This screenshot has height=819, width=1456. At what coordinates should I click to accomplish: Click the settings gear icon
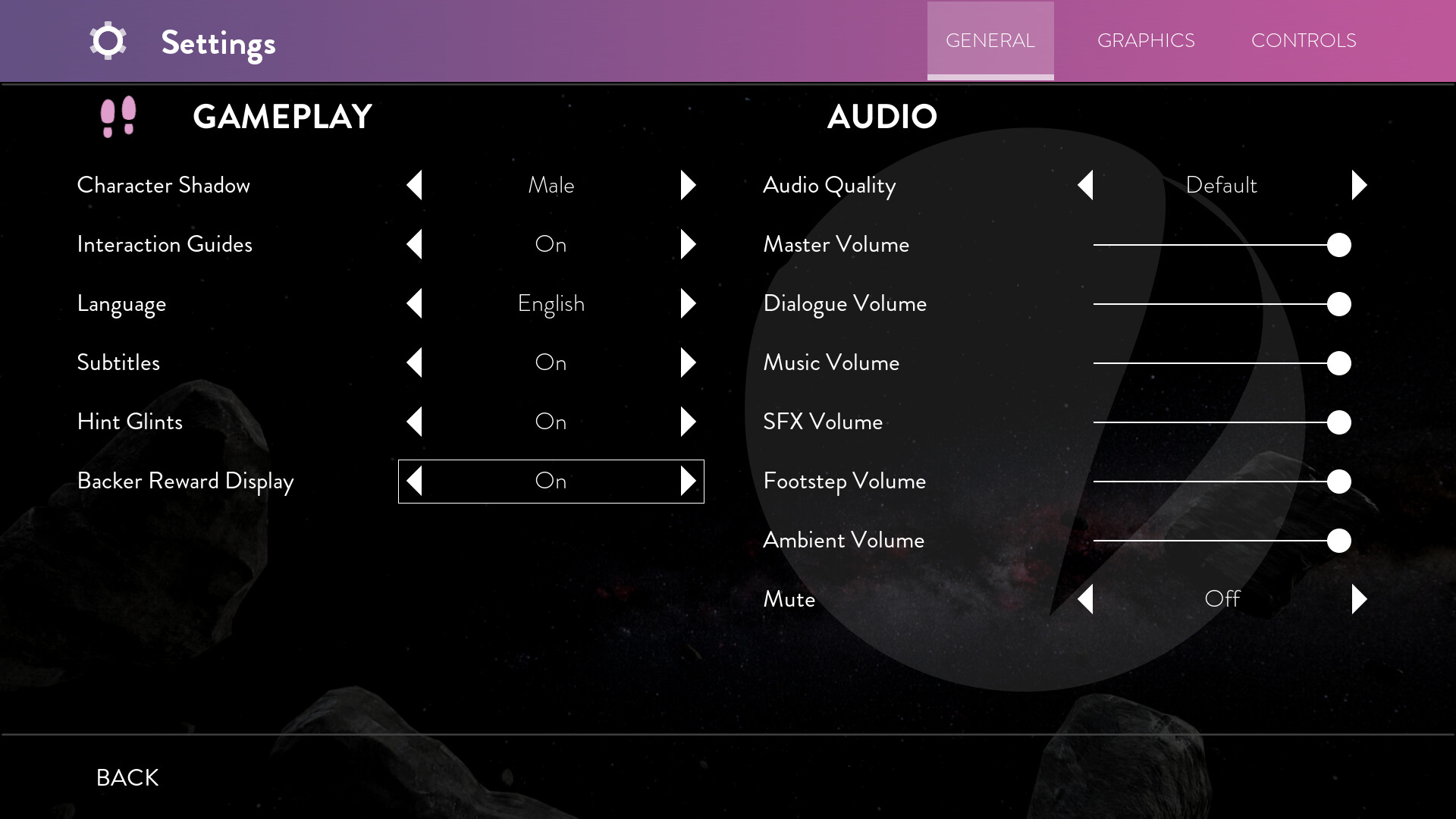pyautogui.click(x=108, y=41)
